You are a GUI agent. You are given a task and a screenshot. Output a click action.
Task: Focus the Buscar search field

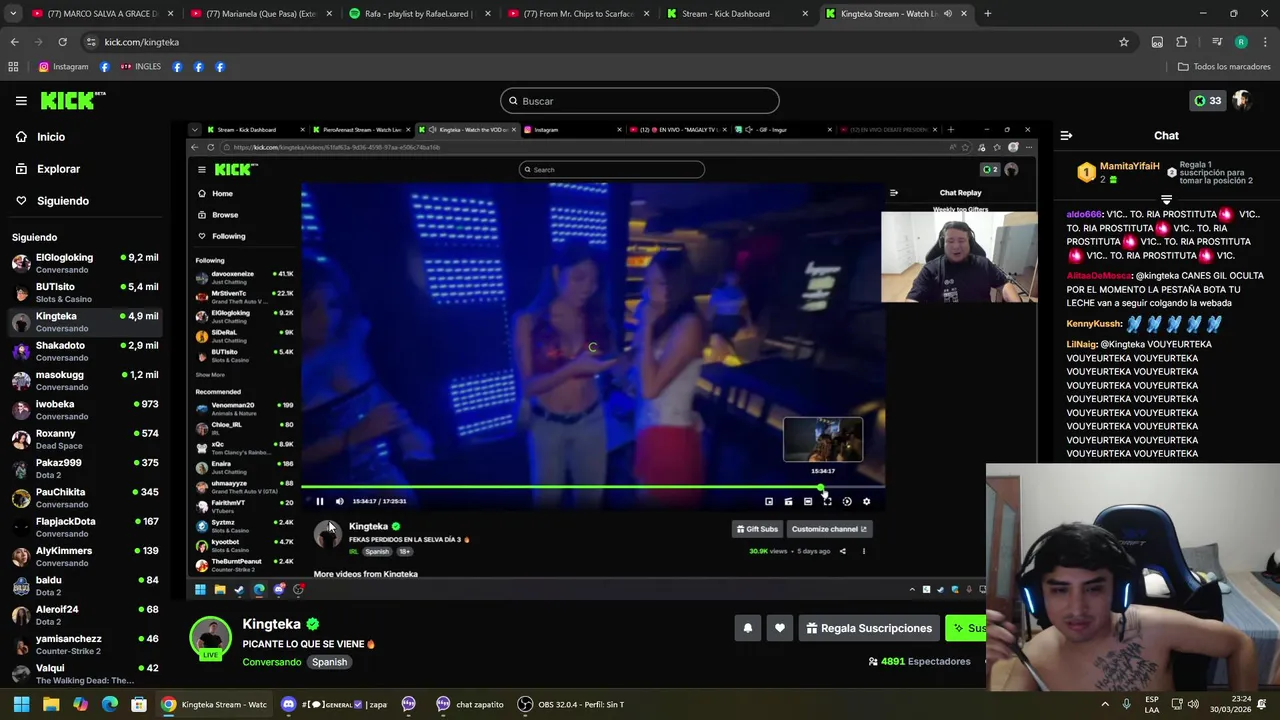tap(640, 101)
